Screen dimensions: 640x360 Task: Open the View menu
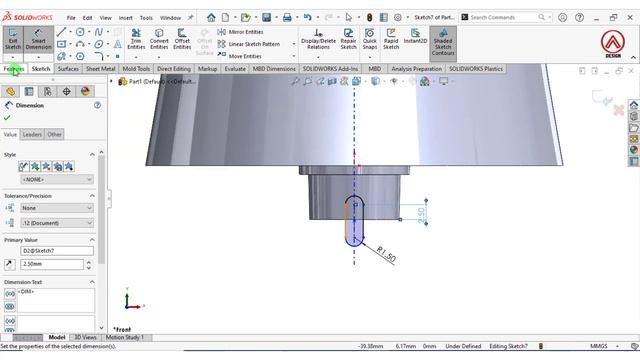[x=105, y=18]
